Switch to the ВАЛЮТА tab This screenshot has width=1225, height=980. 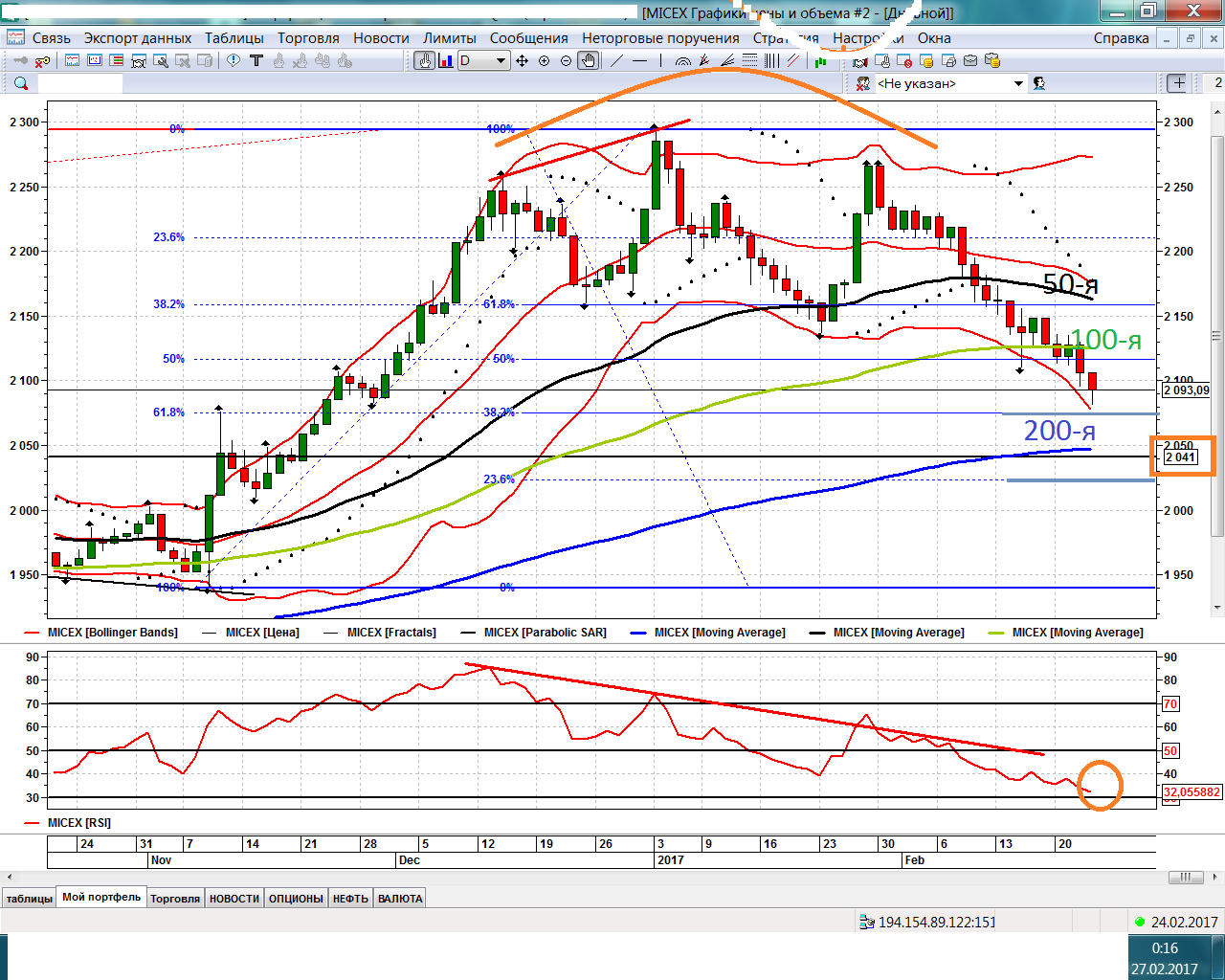coord(400,899)
